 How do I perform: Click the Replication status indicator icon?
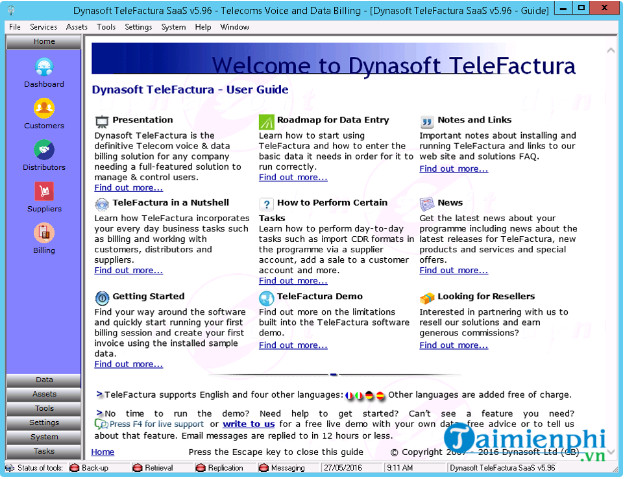pyautogui.click(x=201, y=468)
